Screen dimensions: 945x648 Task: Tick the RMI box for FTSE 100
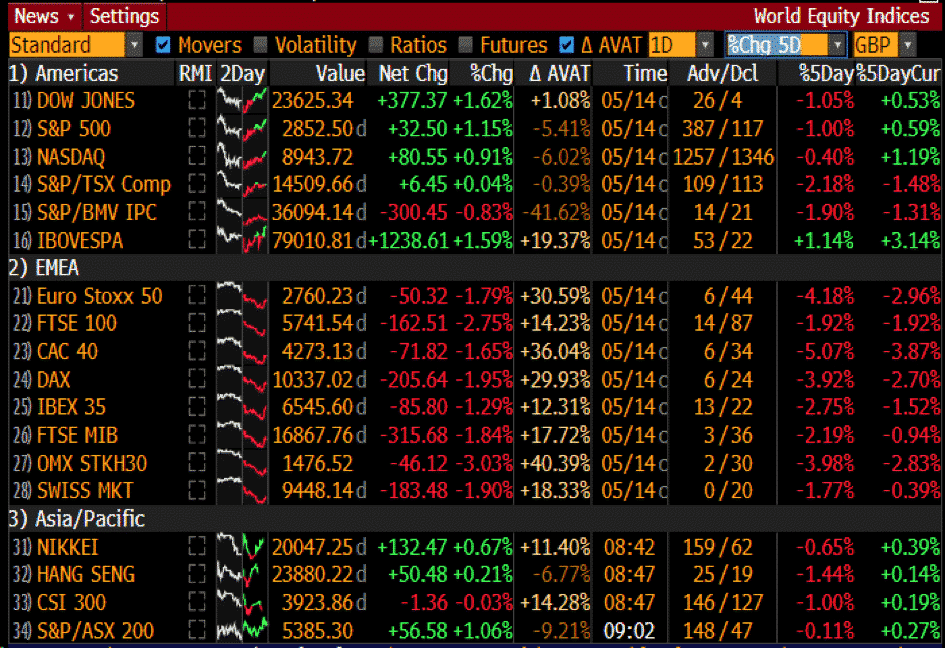[196, 323]
